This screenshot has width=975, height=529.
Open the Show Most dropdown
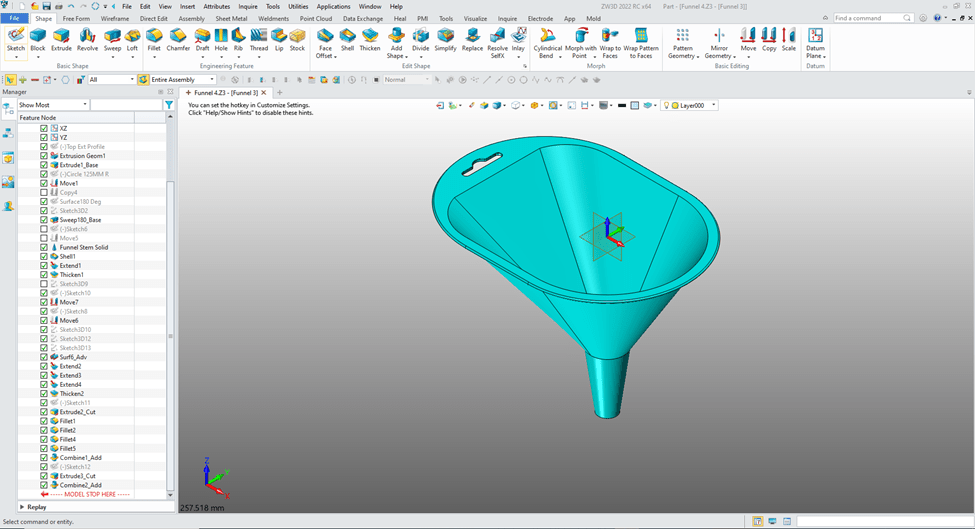53,105
